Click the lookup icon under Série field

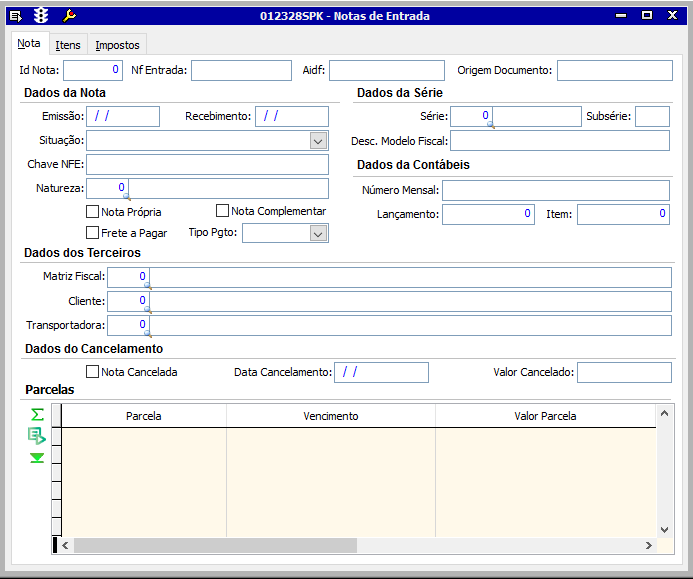coord(489,125)
